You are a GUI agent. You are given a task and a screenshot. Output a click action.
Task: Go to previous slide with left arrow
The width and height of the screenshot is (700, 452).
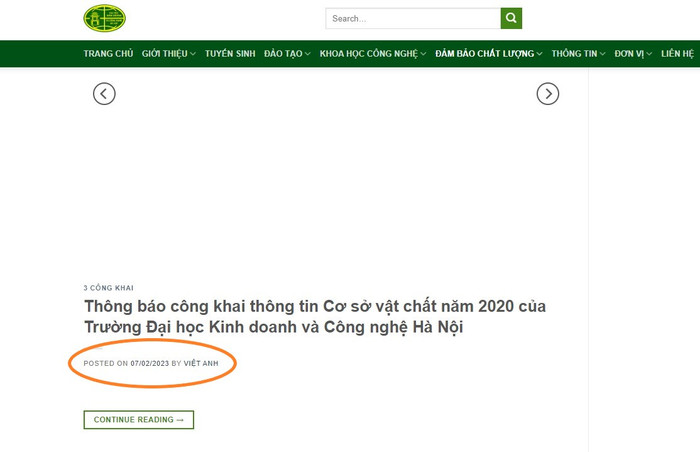pos(104,94)
